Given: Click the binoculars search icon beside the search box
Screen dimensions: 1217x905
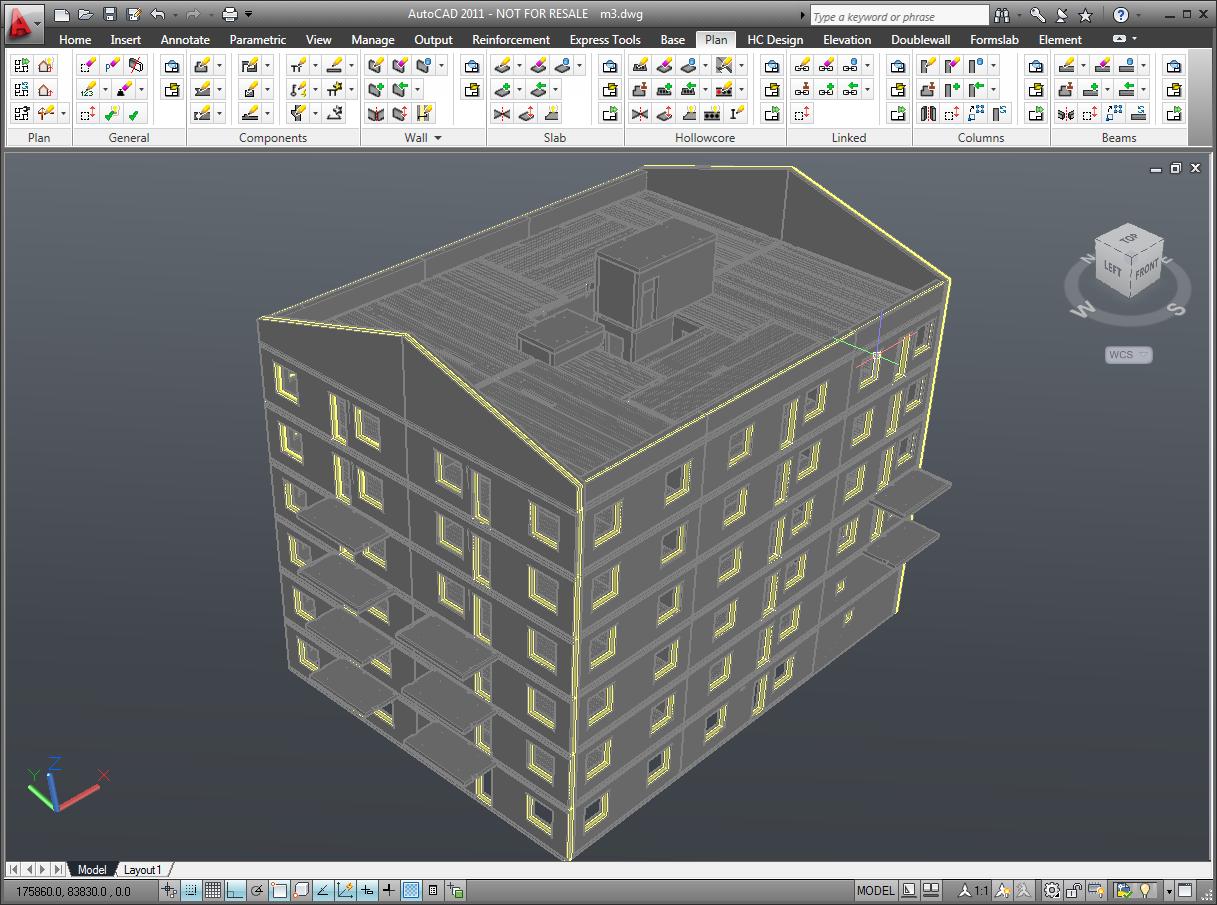Looking at the screenshot, I should [x=1001, y=15].
